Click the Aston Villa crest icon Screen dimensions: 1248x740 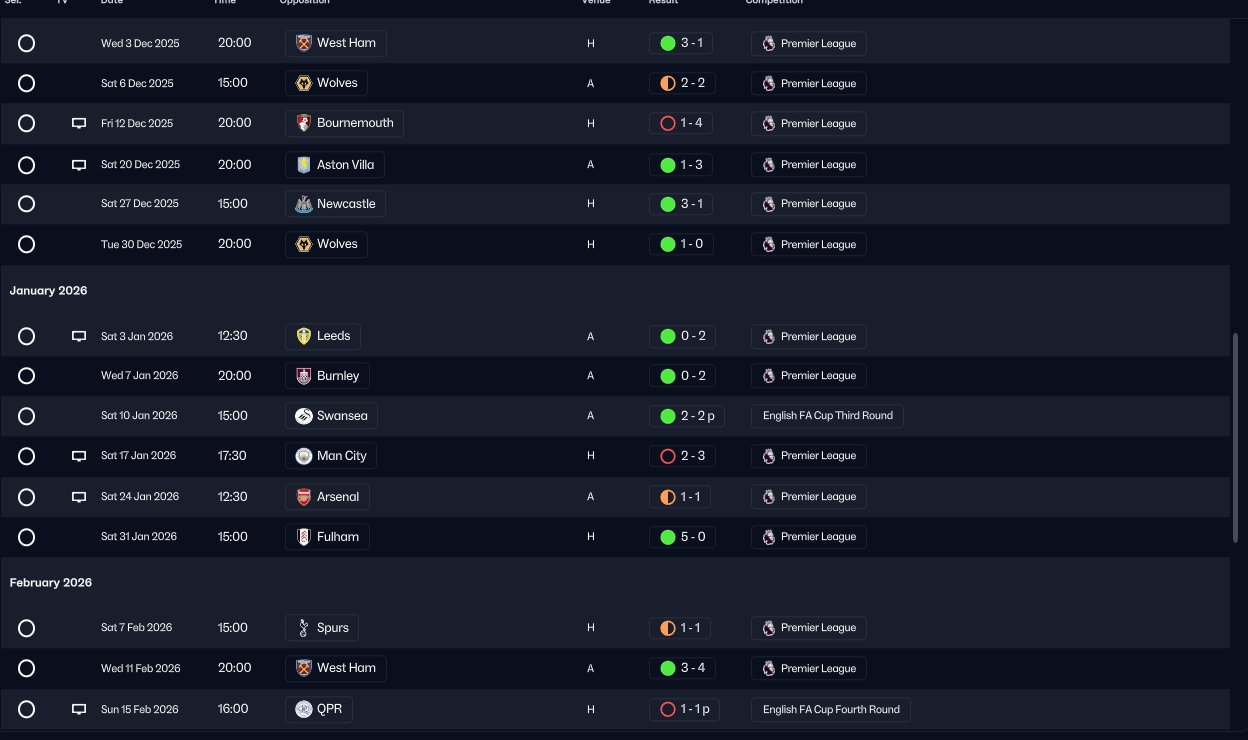pyautogui.click(x=304, y=165)
